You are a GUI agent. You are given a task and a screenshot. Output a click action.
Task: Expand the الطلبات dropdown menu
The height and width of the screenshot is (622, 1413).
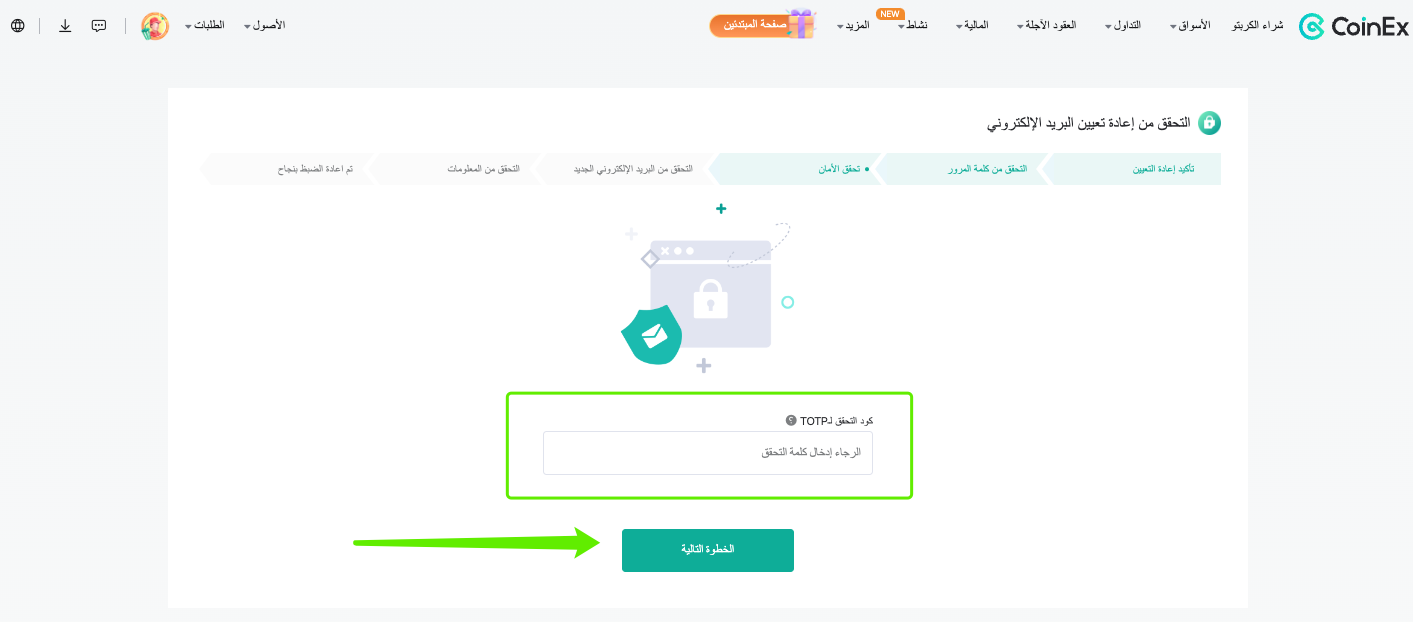[x=205, y=25]
